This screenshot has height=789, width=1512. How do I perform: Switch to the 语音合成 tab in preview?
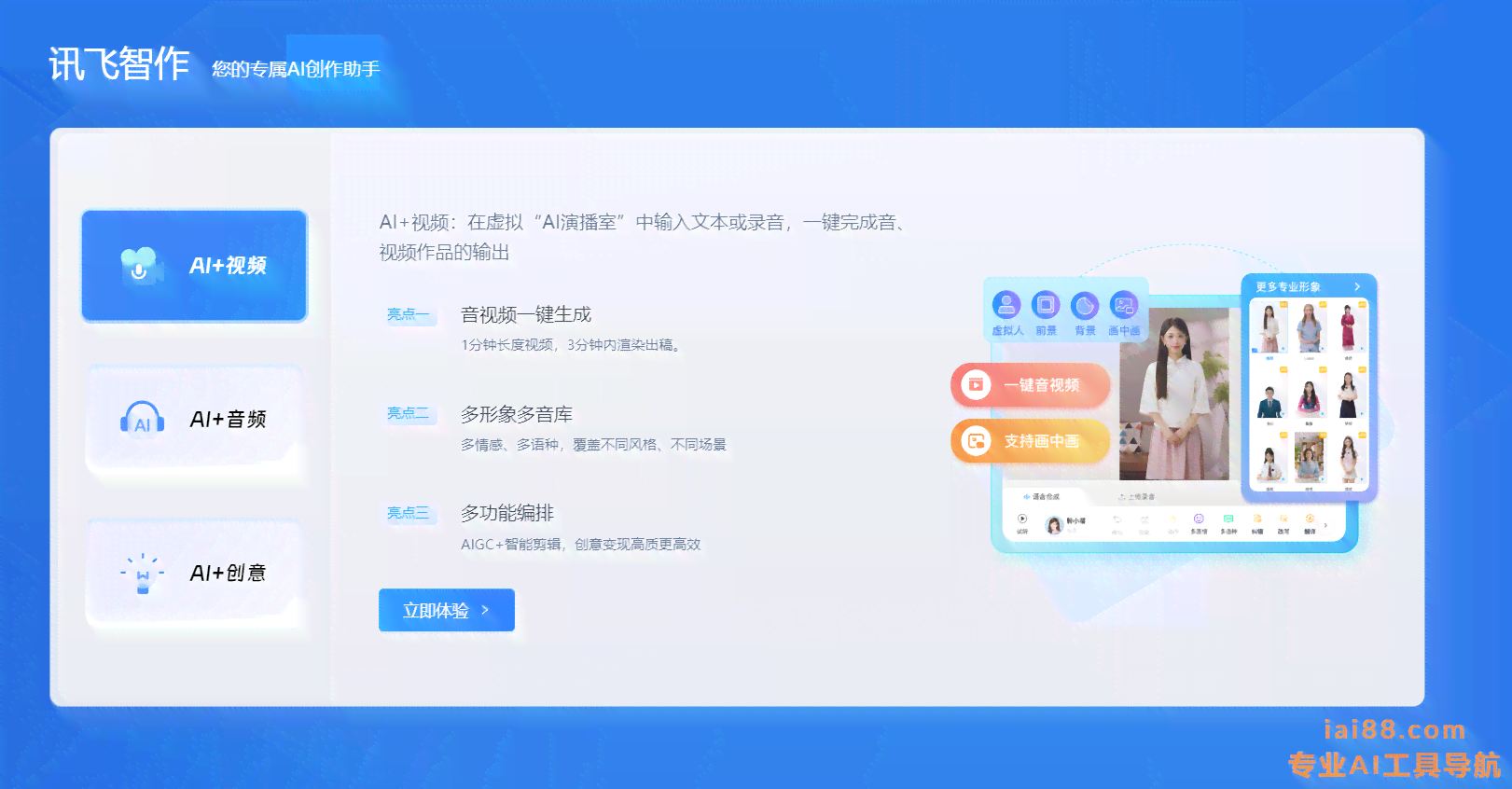[x=1041, y=497]
